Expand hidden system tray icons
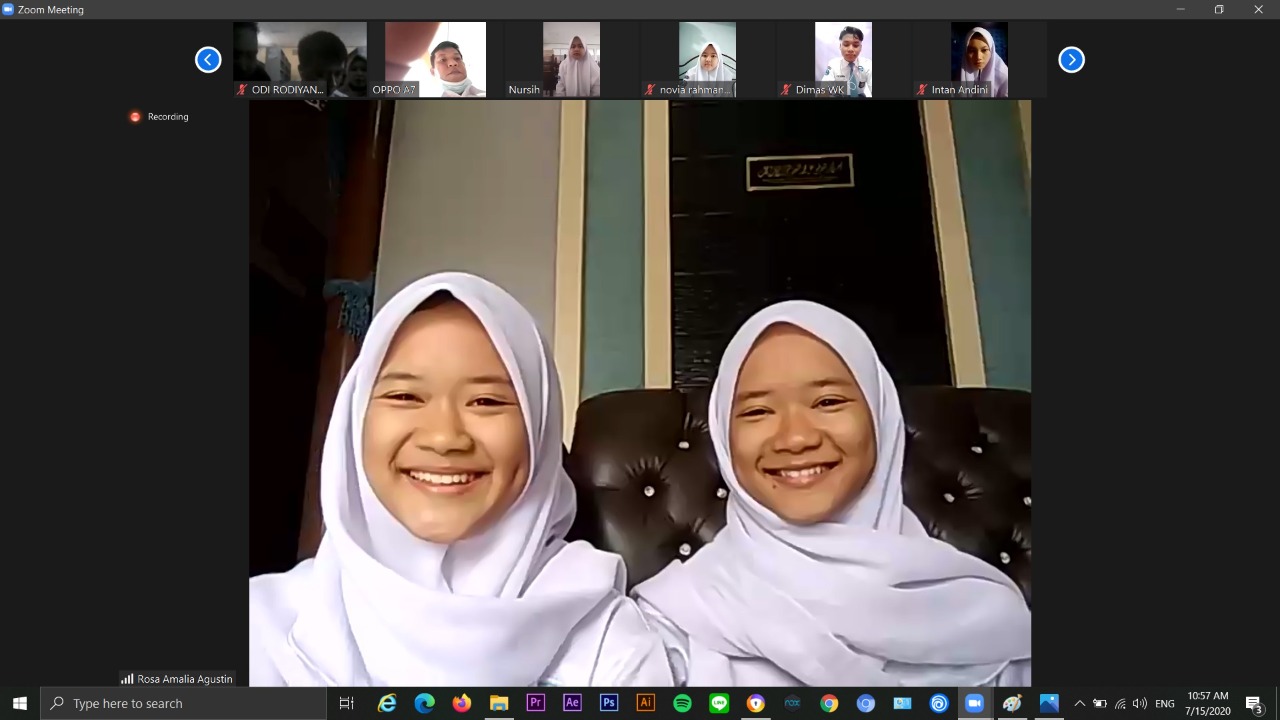Viewport: 1280px width, 720px height. pyautogui.click(x=1079, y=703)
